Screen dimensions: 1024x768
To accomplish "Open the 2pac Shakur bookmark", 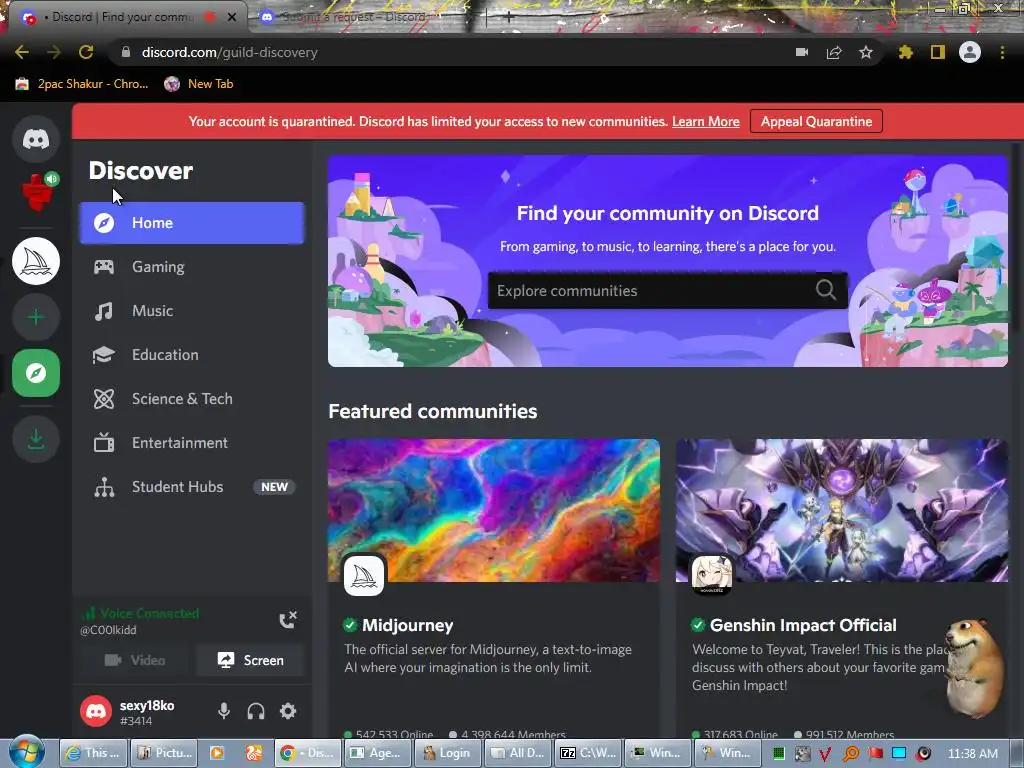I will [x=82, y=84].
